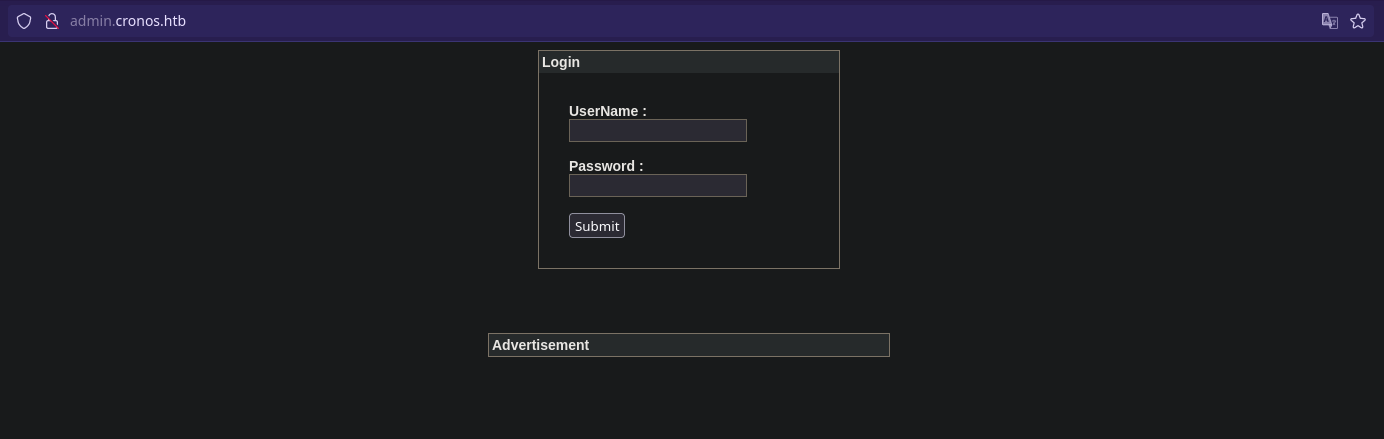This screenshot has width=1384, height=439.
Task: Click the translate page icon
Action: 1330,21
